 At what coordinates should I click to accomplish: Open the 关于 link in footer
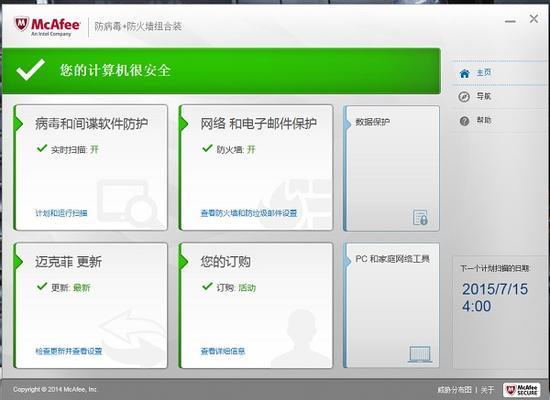pyautogui.click(x=487, y=389)
